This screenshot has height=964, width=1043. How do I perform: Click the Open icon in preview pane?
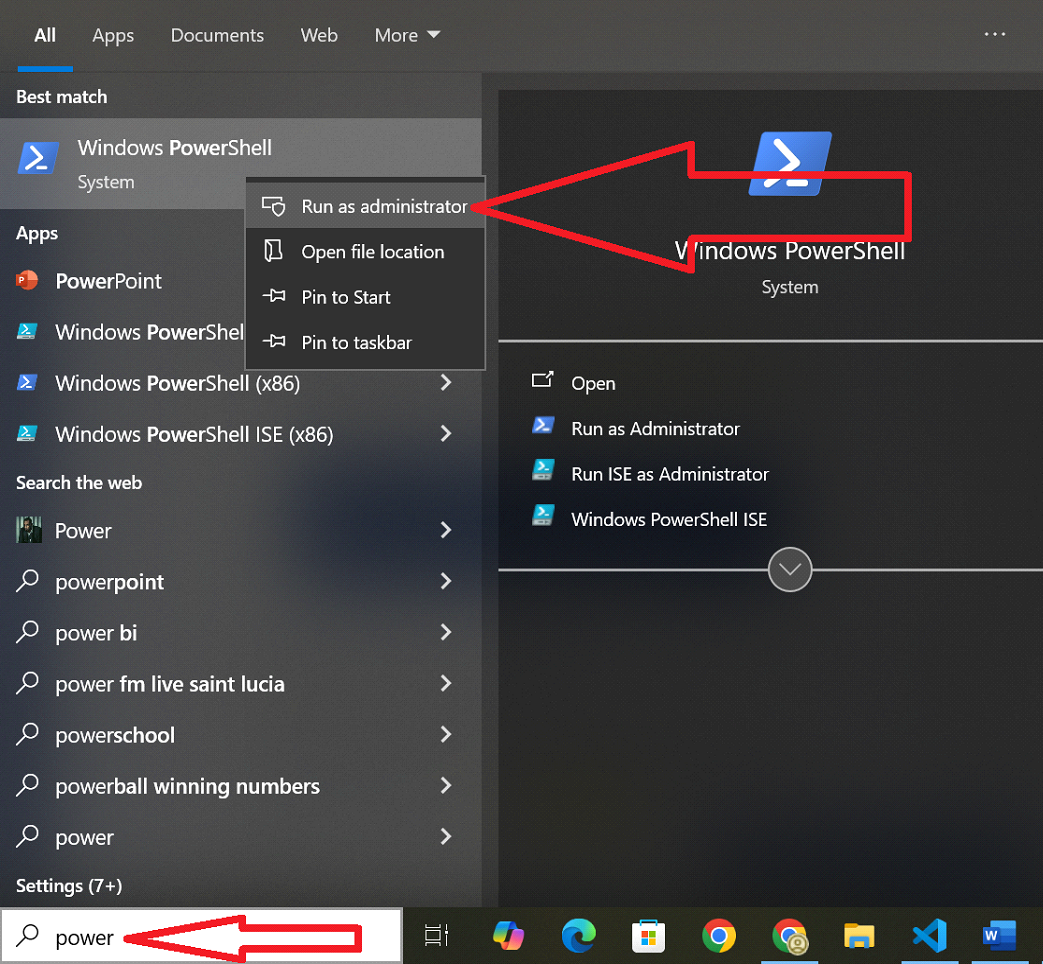coord(543,379)
